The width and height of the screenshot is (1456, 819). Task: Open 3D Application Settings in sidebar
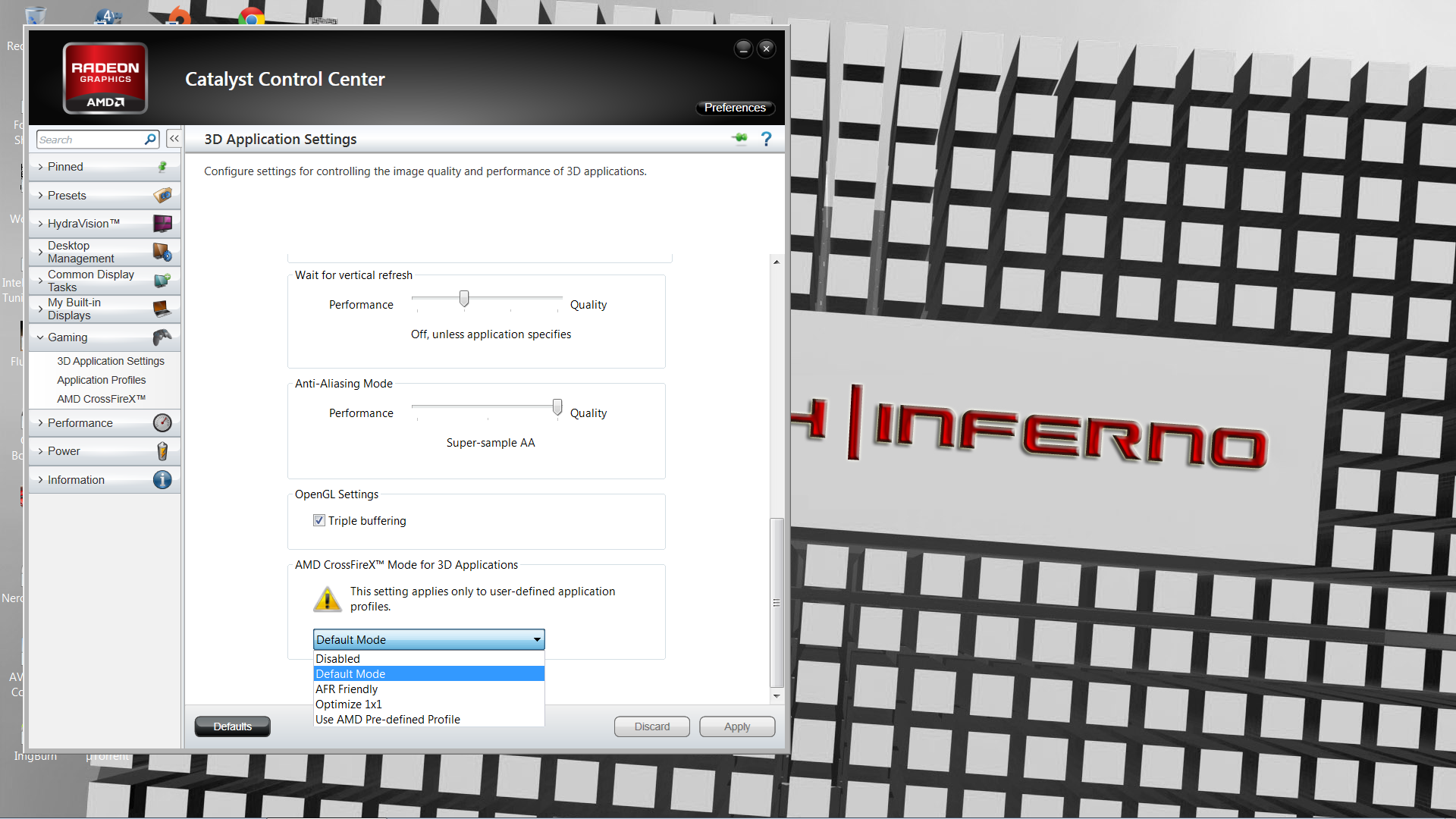[x=111, y=361]
